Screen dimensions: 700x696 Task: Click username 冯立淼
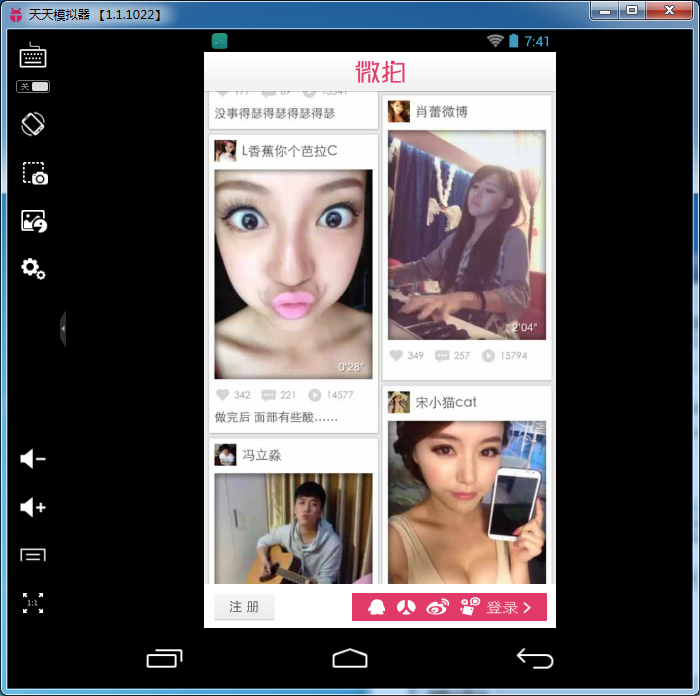tap(262, 455)
